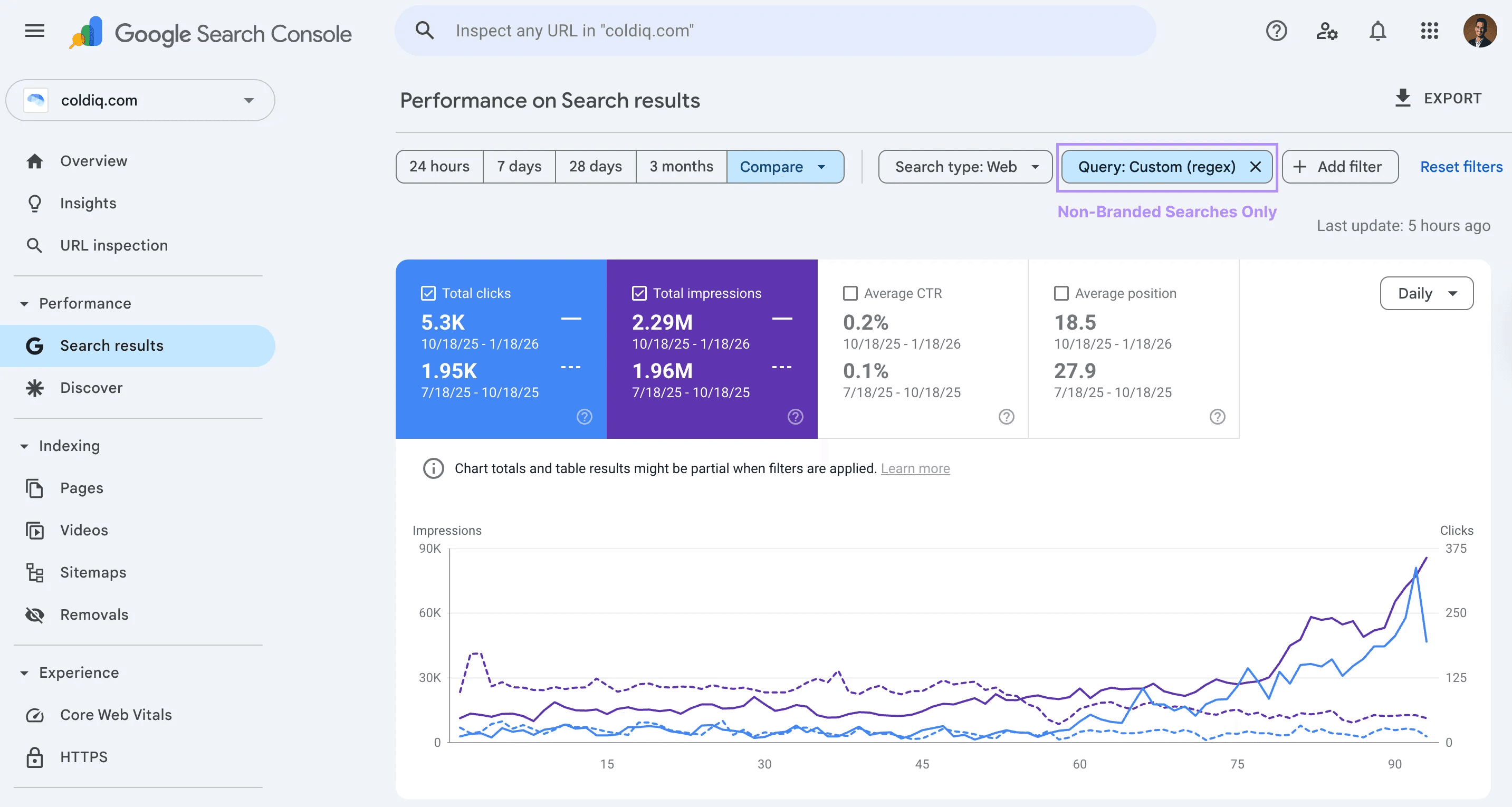Click the Export download icon
The width and height of the screenshot is (1512, 807).
pyautogui.click(x=1402, y=98)
